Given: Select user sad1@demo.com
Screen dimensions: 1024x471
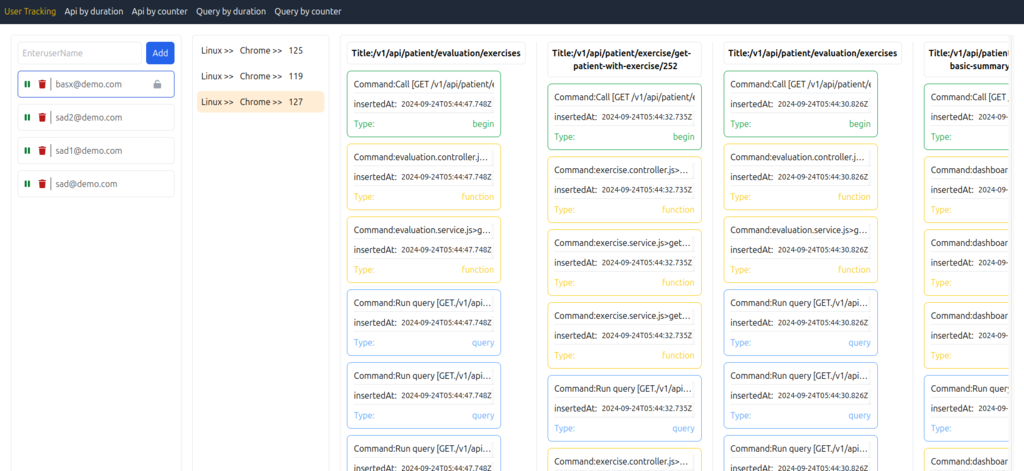Looking at the screenshot, I should 96,151.
